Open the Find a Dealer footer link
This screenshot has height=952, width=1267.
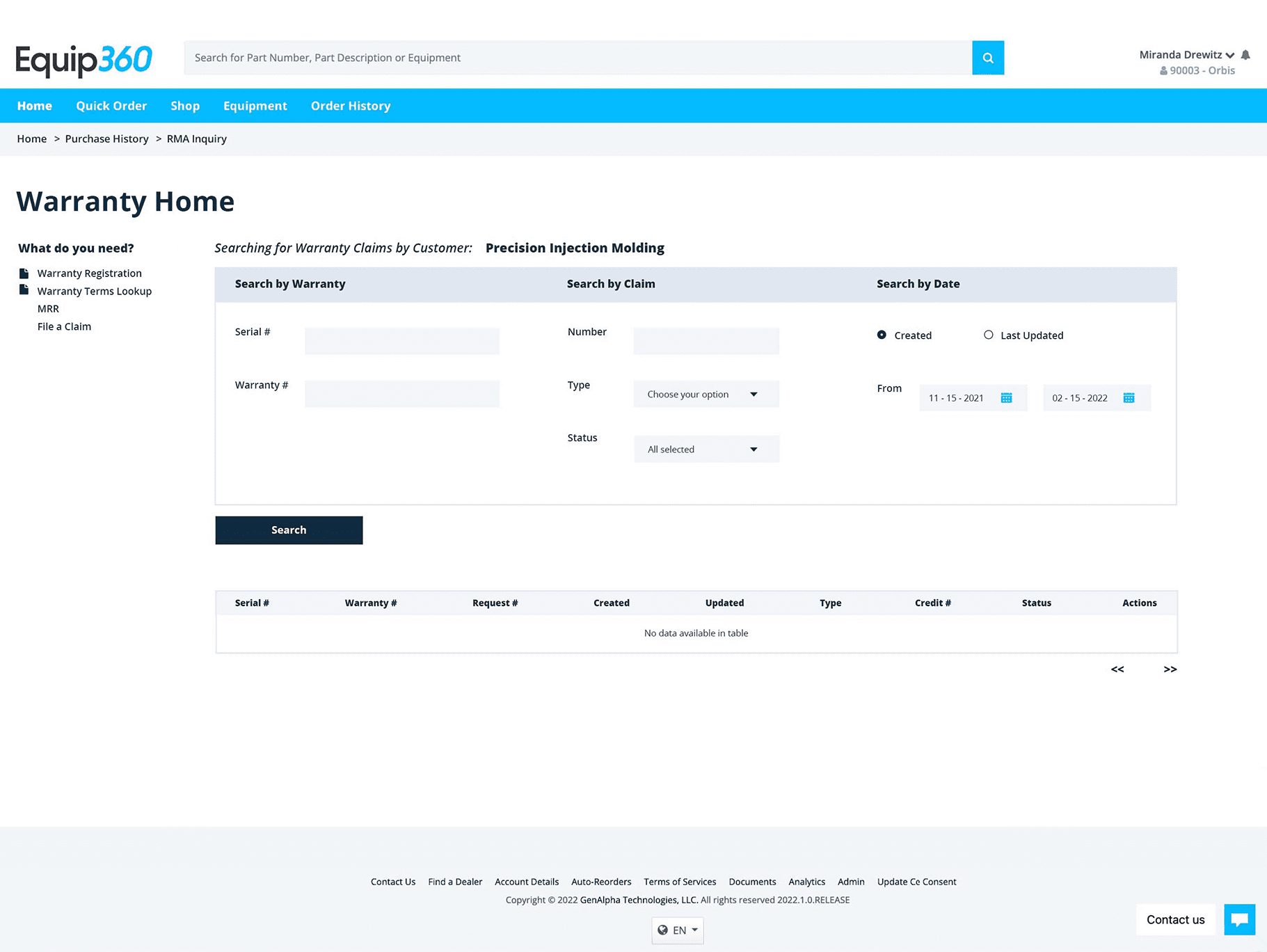(x=455, y=882)
